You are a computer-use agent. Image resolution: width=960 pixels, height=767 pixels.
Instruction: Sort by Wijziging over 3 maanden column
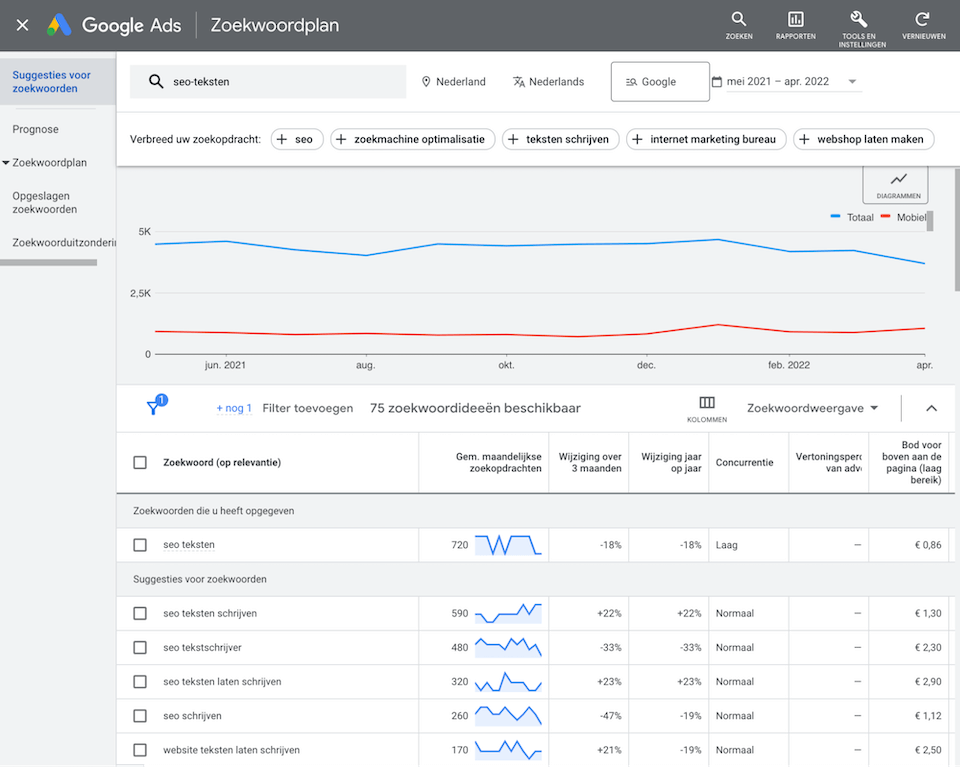point(590,462)
